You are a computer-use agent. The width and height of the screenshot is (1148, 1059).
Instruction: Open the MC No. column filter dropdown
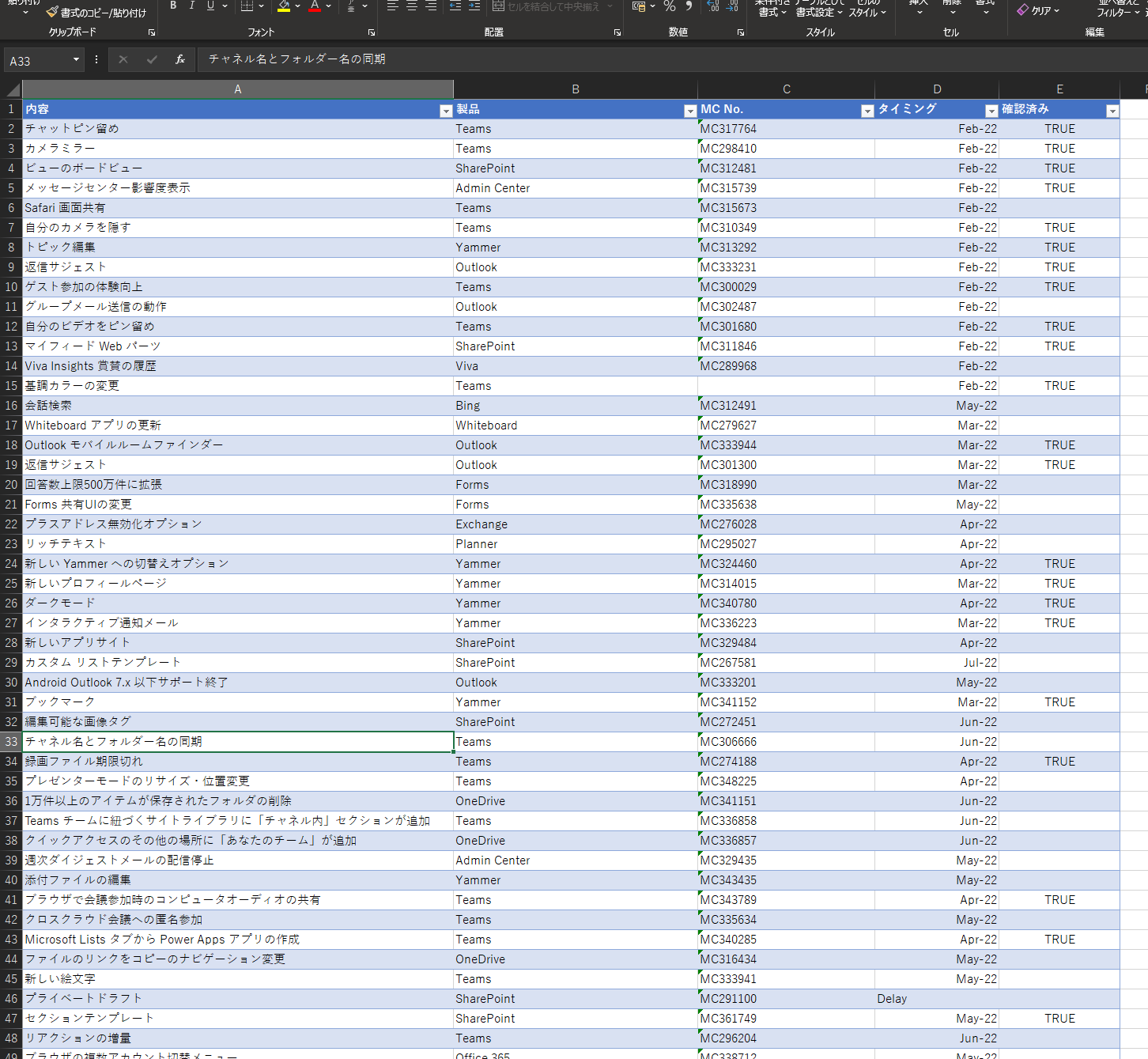point(867,111)
